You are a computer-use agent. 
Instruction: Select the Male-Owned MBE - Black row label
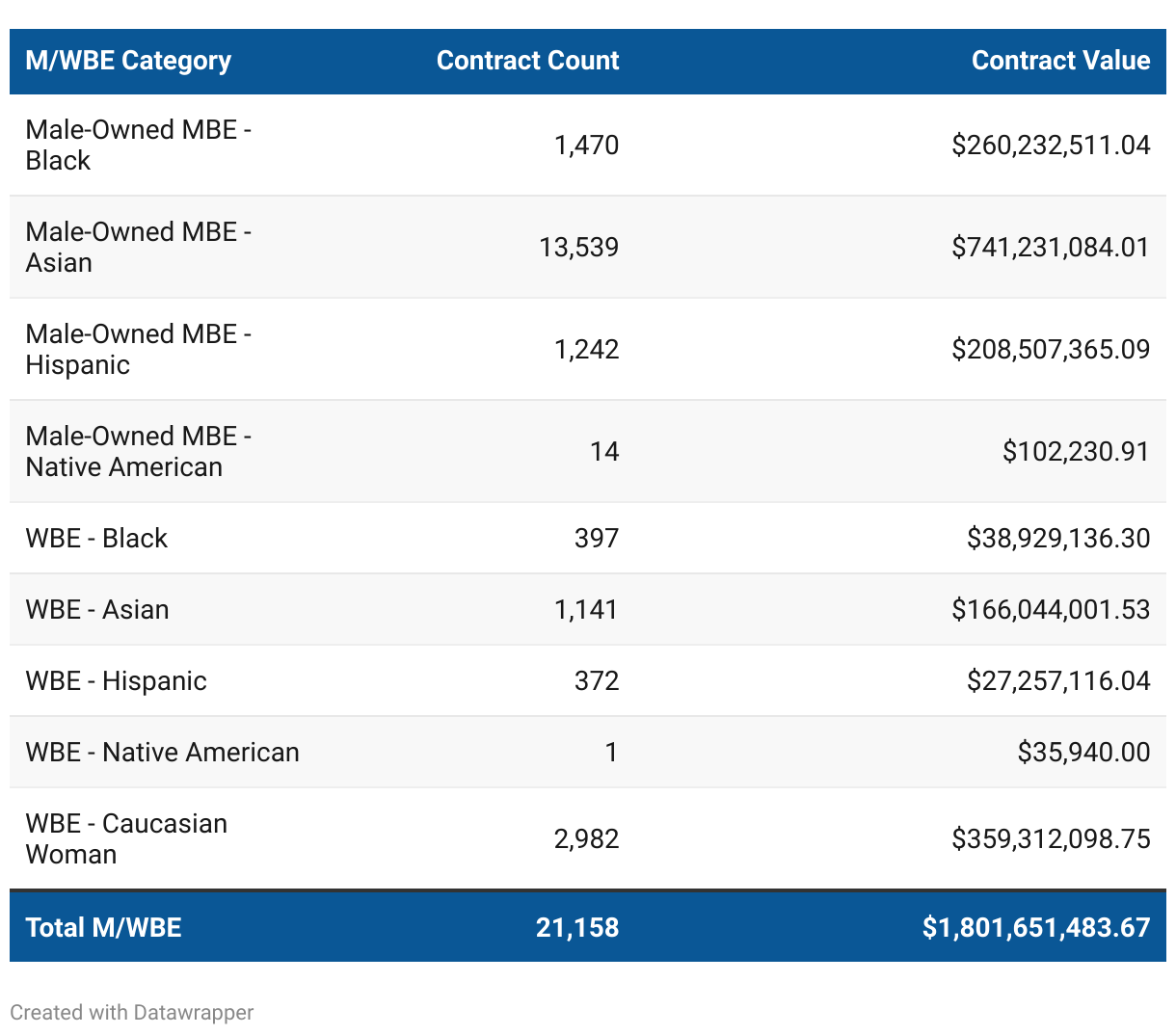(x=138, y=146)
